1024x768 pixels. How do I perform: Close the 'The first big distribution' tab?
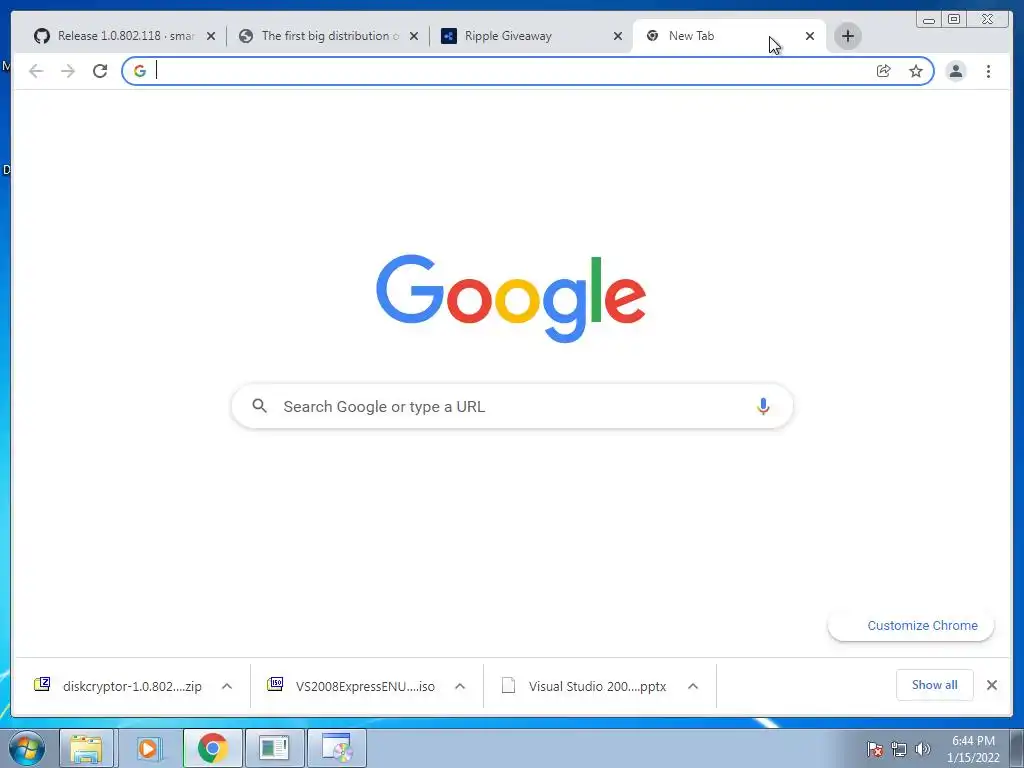[414, 37]
